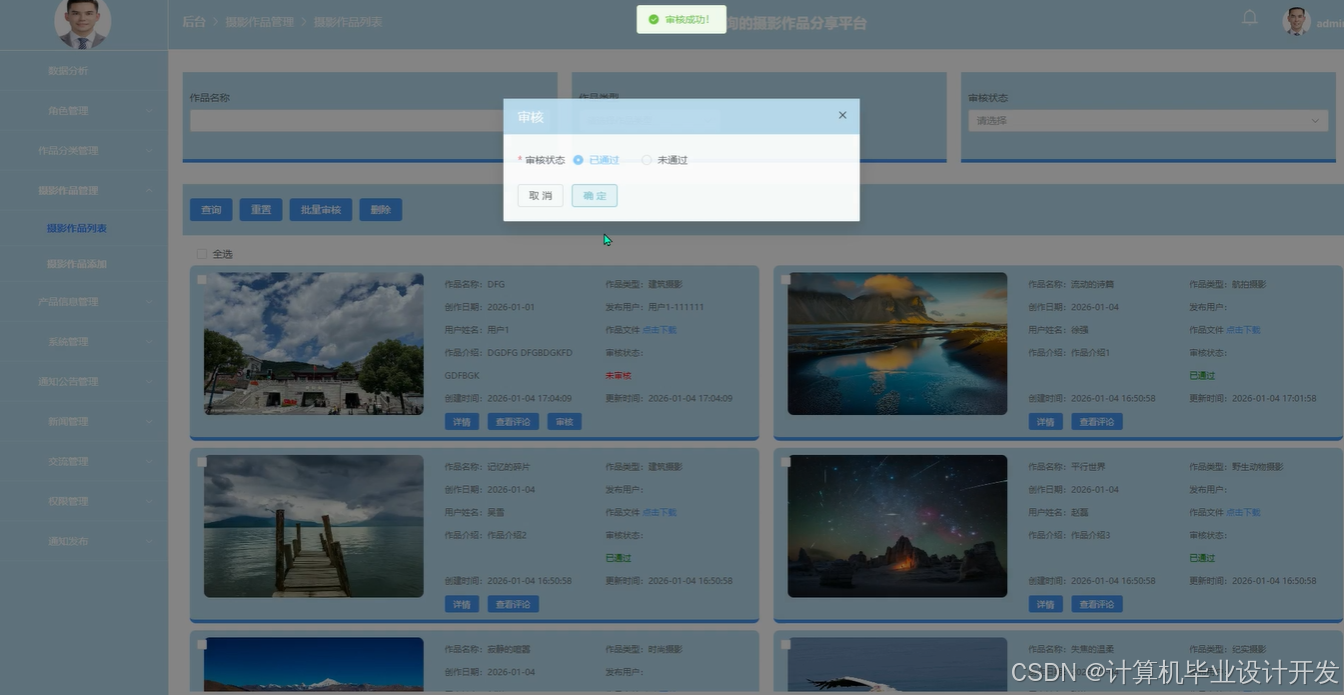Image resolution: width=1344 pixels, height=695 pixels.
Task: Click 点击下载 link on the 记忆的碎片 card
Action: (x=660, y=512)
